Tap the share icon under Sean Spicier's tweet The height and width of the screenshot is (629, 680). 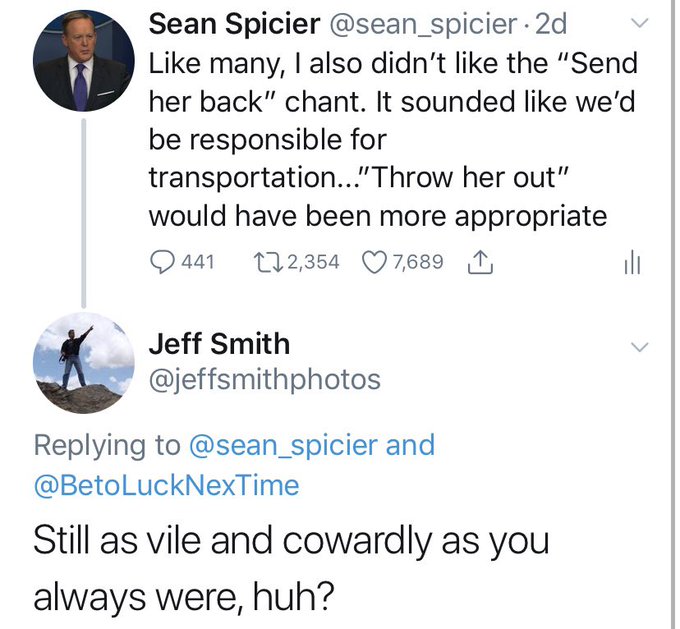click(480, 262)
